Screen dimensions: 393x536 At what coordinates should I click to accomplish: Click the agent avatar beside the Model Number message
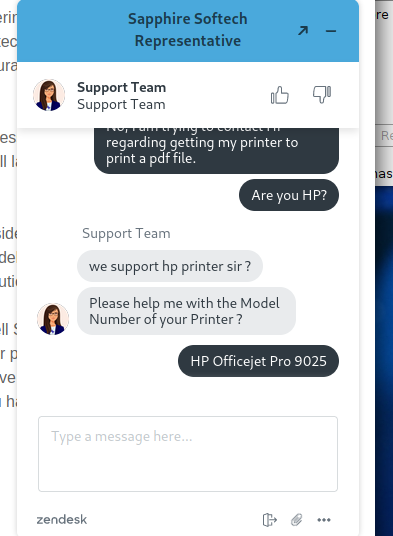point(53,319)
